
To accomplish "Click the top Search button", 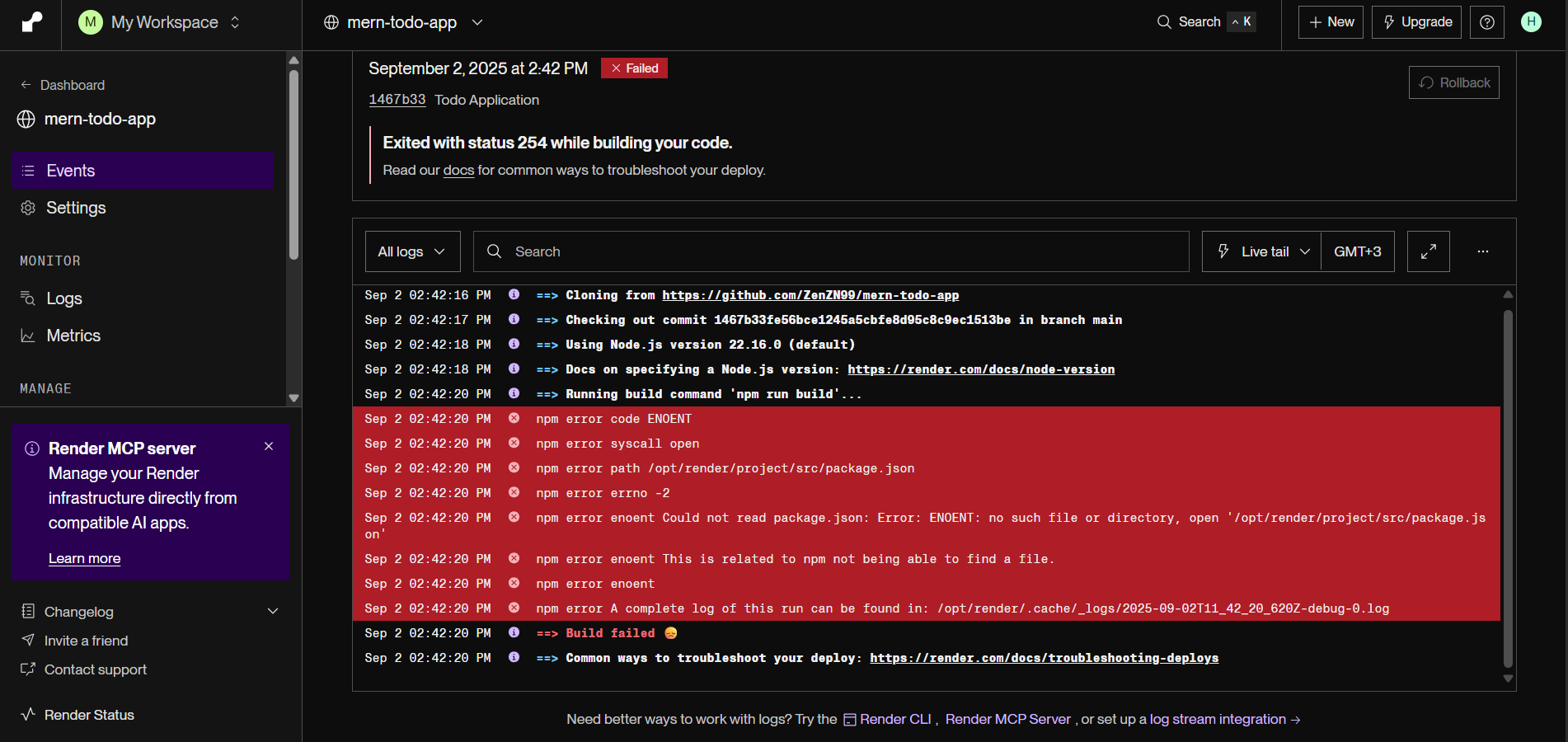I will click(x=1205, y=22).
